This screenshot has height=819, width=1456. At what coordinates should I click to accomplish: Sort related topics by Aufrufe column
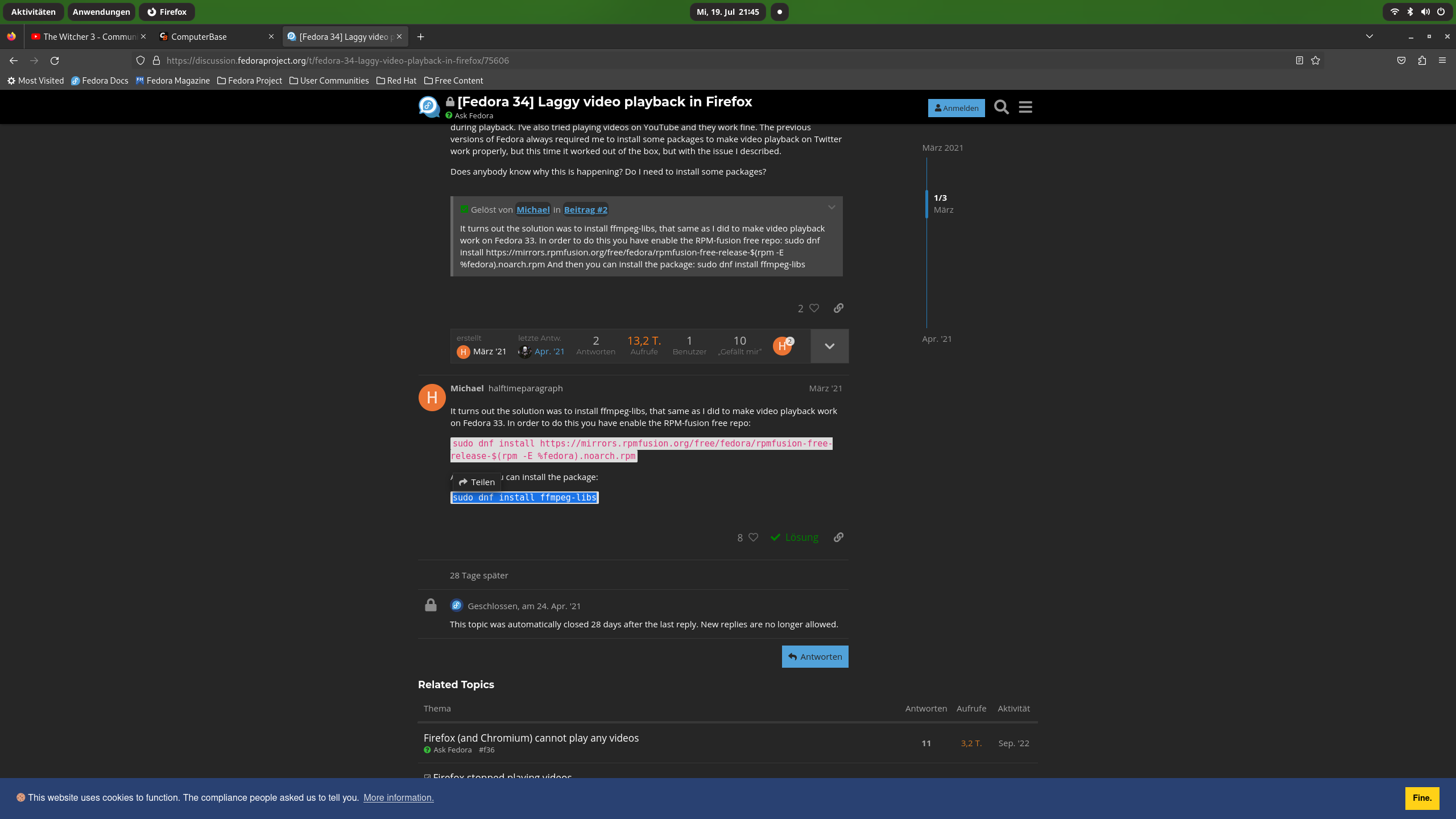click(971, 708)
